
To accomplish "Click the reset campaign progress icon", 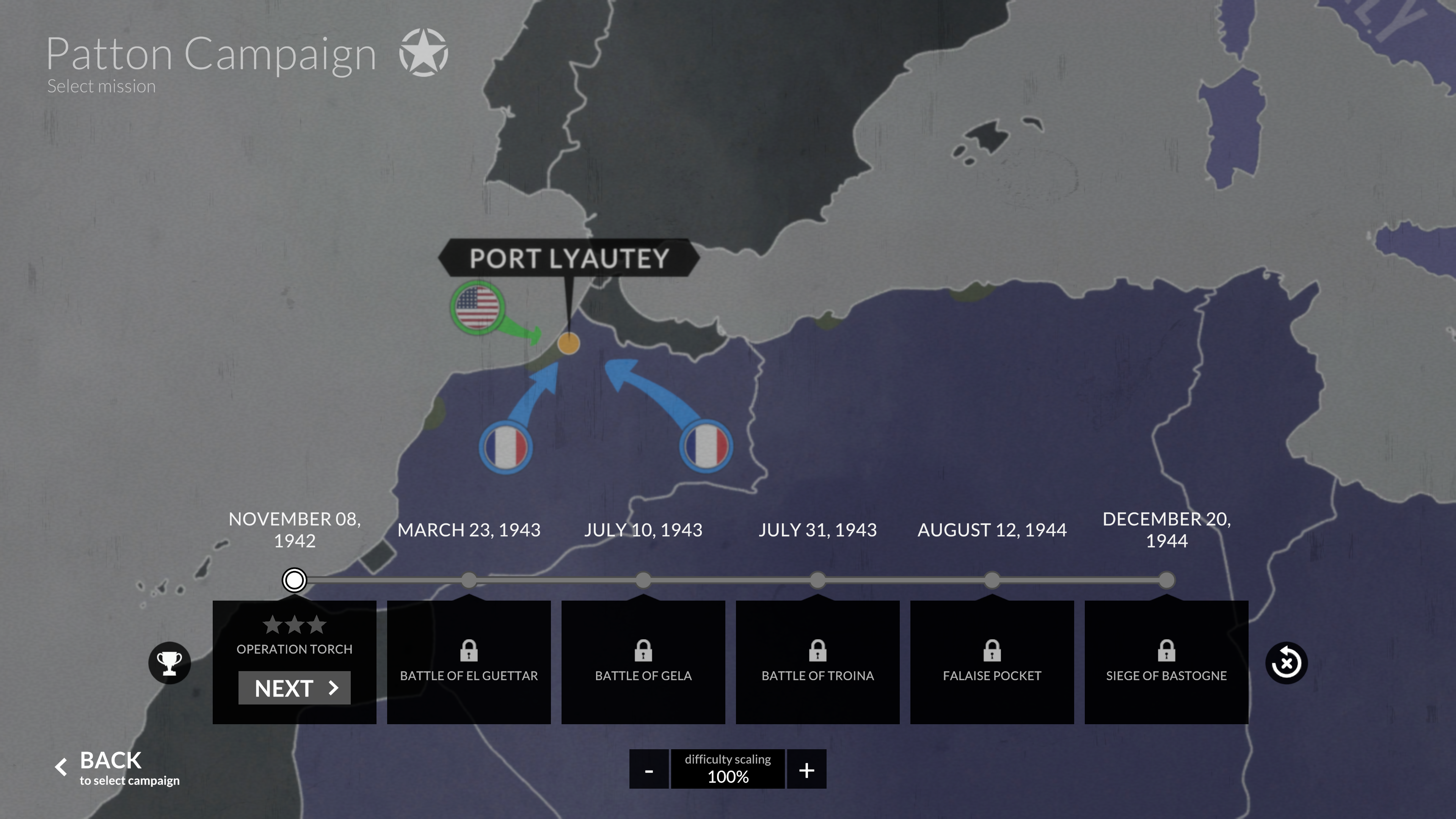I will [1287, 663].
